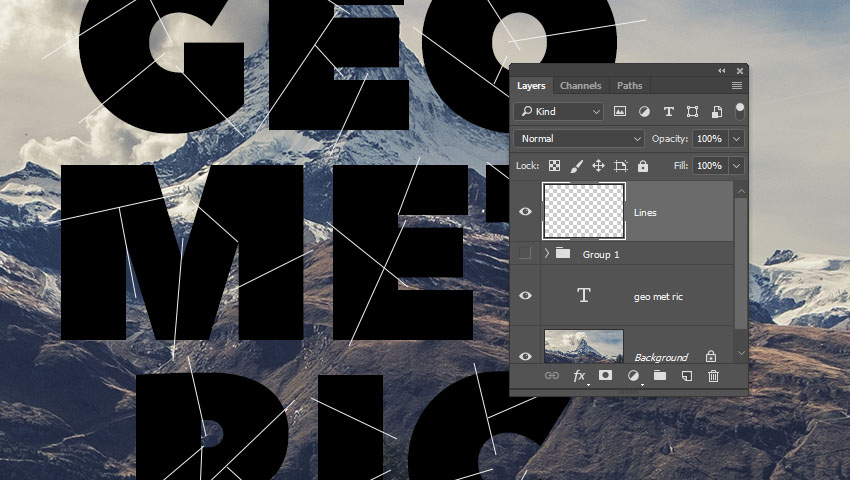Screen dimensions: 850x480
Task: Click the layers list scrollbar thumb
Action: (x=741, y=263)
